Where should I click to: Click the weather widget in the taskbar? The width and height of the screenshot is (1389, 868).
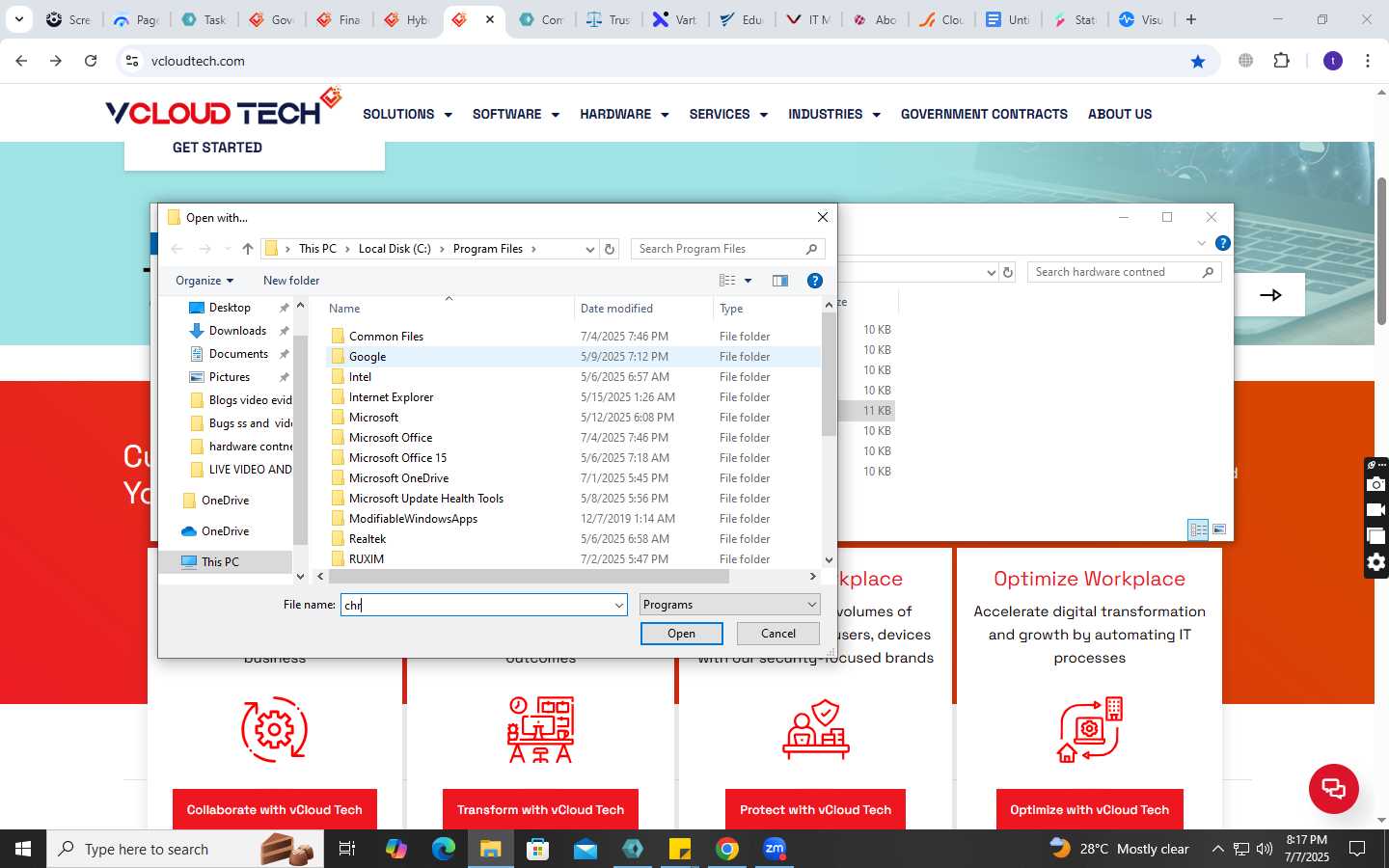[x=1120, y=849]
